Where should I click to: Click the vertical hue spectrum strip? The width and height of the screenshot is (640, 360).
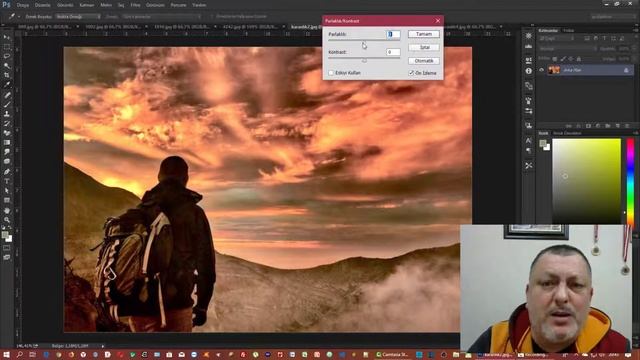tap(630, 181)
